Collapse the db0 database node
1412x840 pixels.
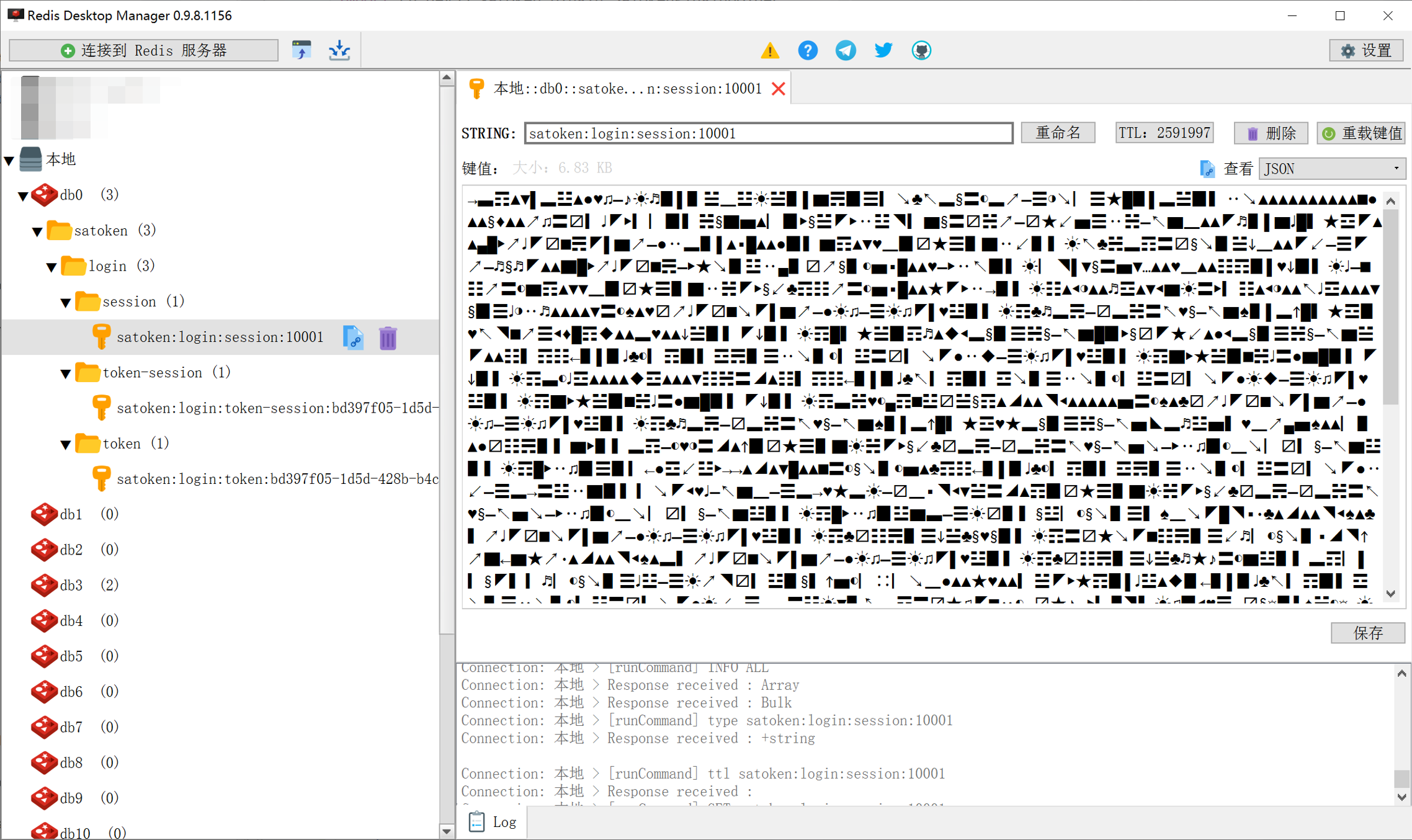pos(23,196)
